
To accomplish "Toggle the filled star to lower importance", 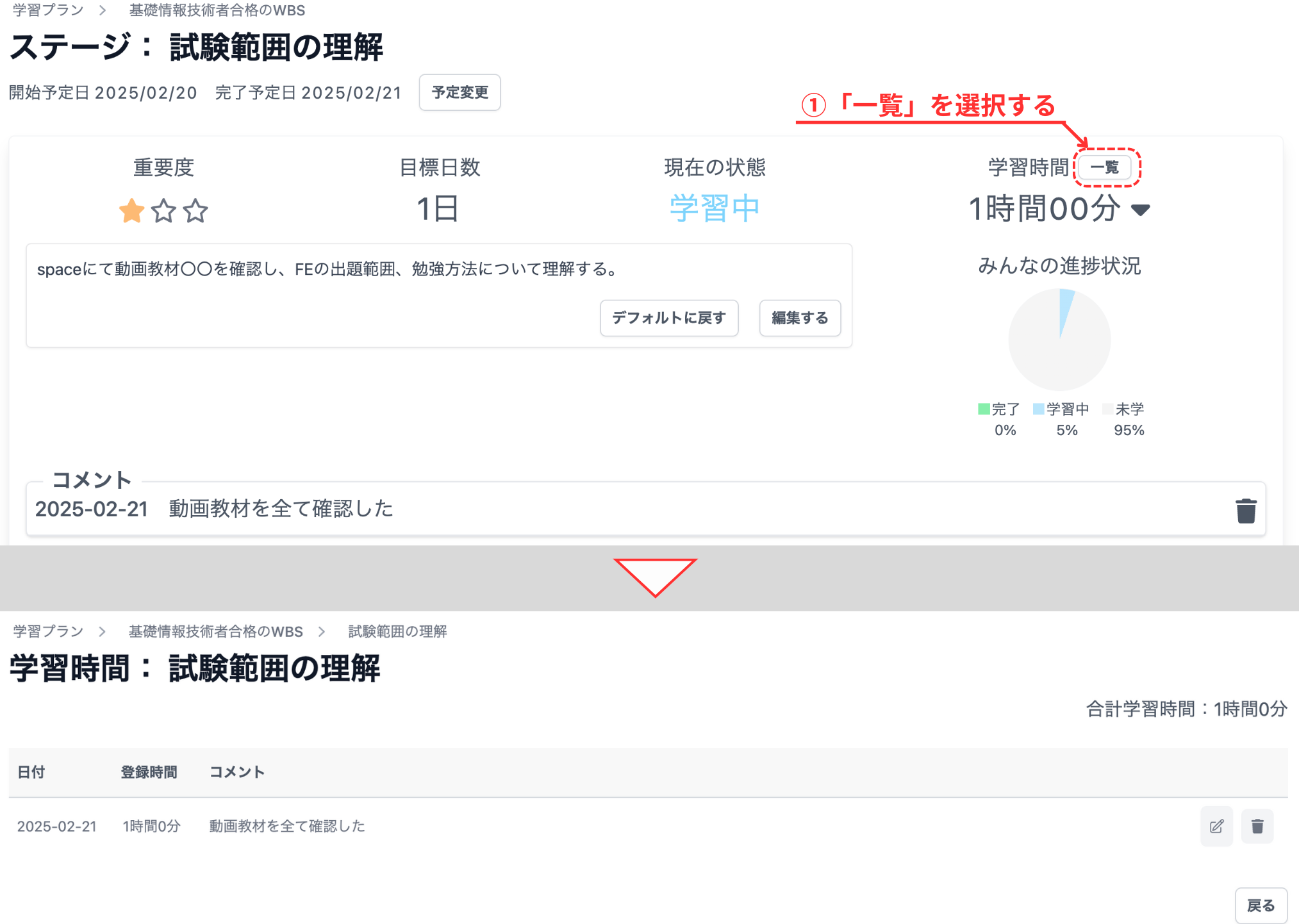I will [130, 210].
